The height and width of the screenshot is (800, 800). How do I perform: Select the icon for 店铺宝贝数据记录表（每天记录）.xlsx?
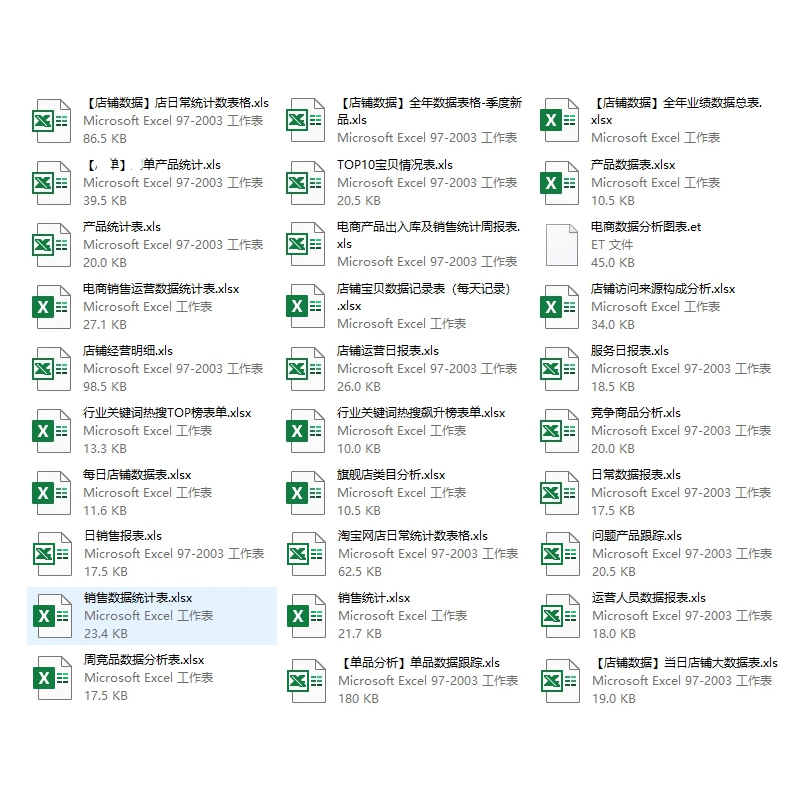pyautogui.click(x=306, y=306)
